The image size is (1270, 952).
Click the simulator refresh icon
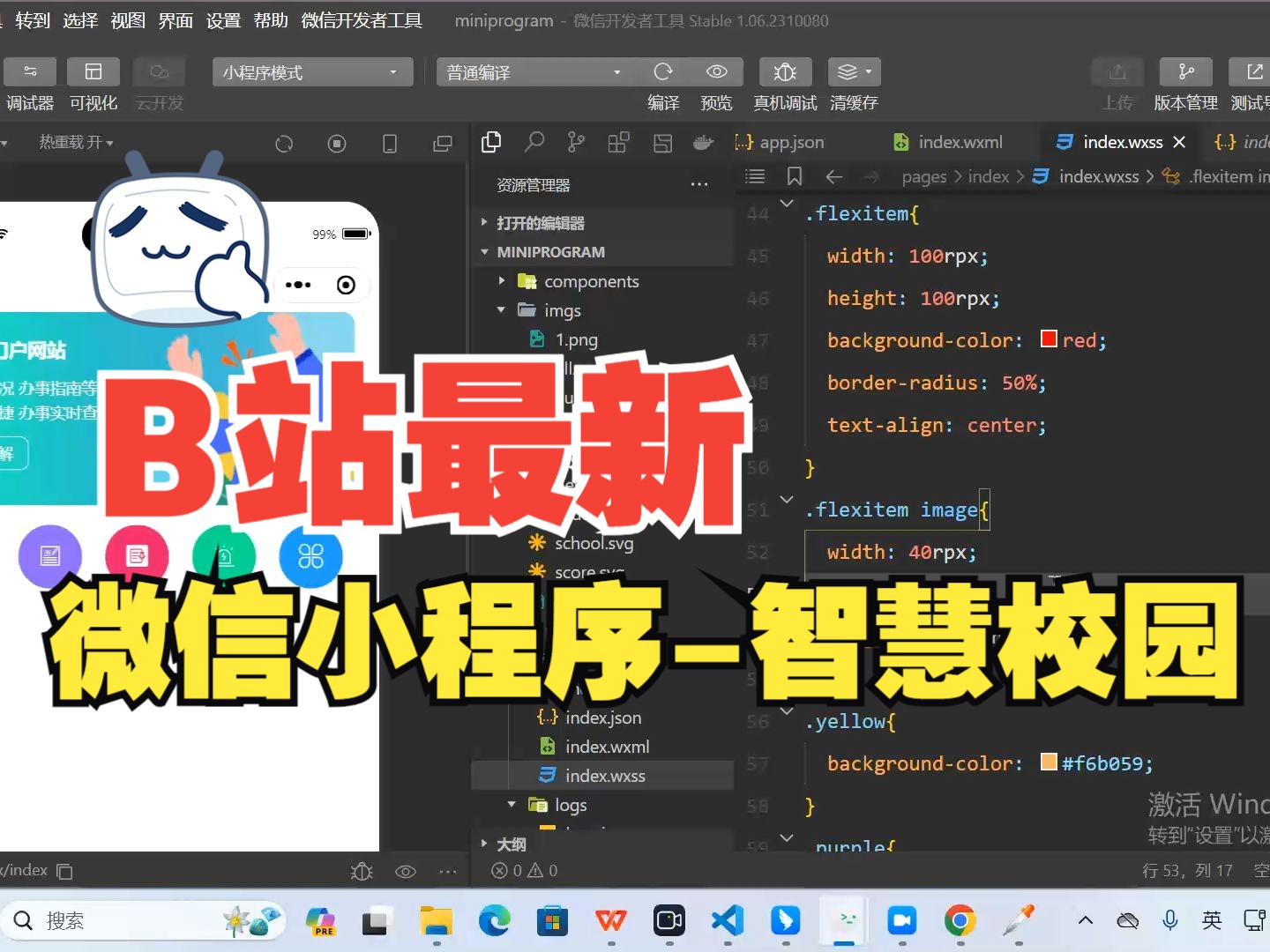tap(284, 143)
